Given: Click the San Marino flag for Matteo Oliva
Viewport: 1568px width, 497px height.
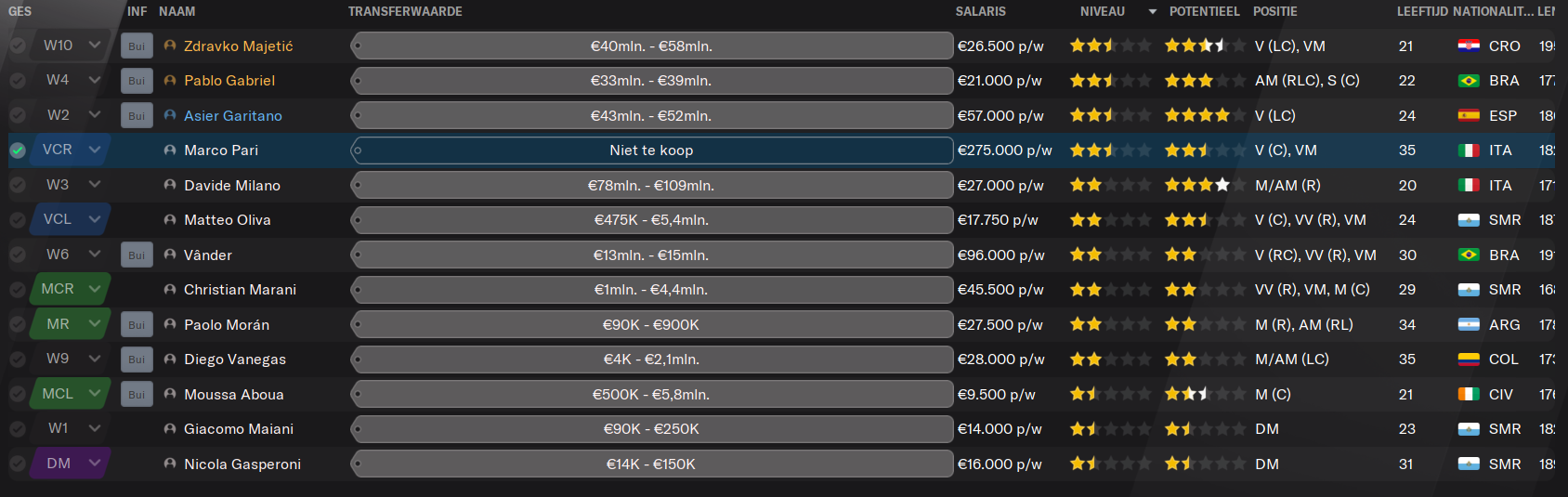Looking at the screenshot, I should [x=1469, y=220].
